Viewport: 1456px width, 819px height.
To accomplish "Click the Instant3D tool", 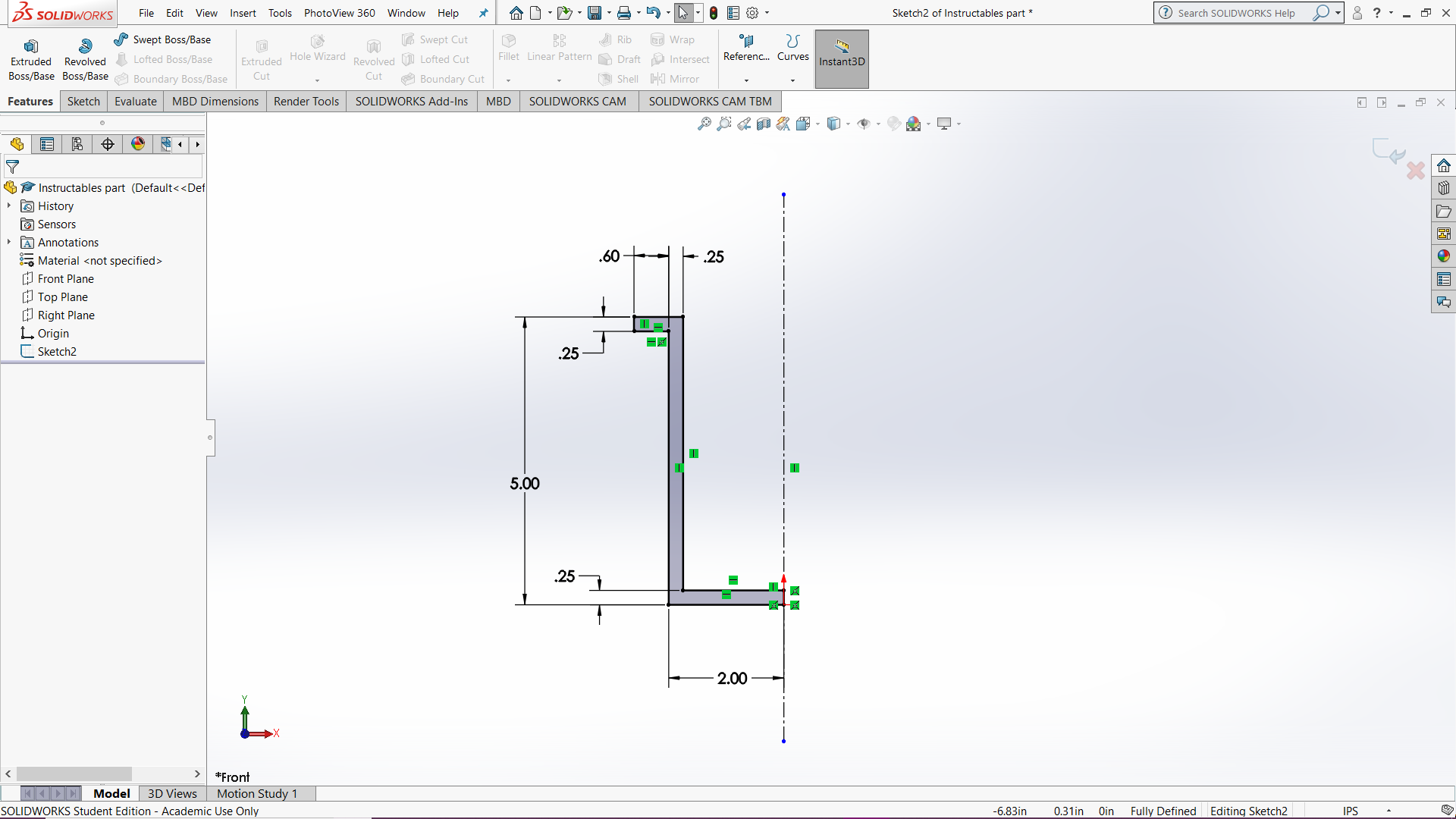I will [841, 58].
